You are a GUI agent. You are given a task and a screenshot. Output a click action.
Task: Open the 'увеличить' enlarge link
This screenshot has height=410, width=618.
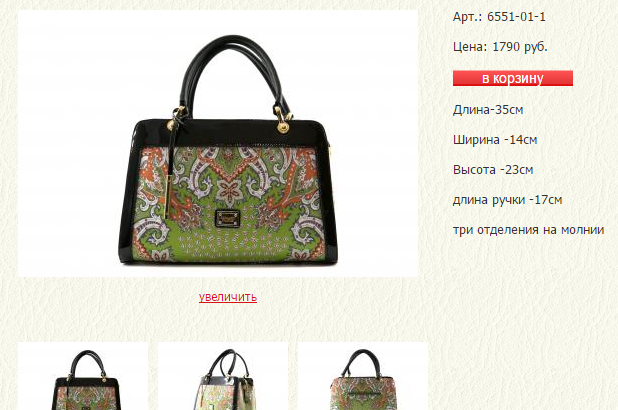(228, 296)
